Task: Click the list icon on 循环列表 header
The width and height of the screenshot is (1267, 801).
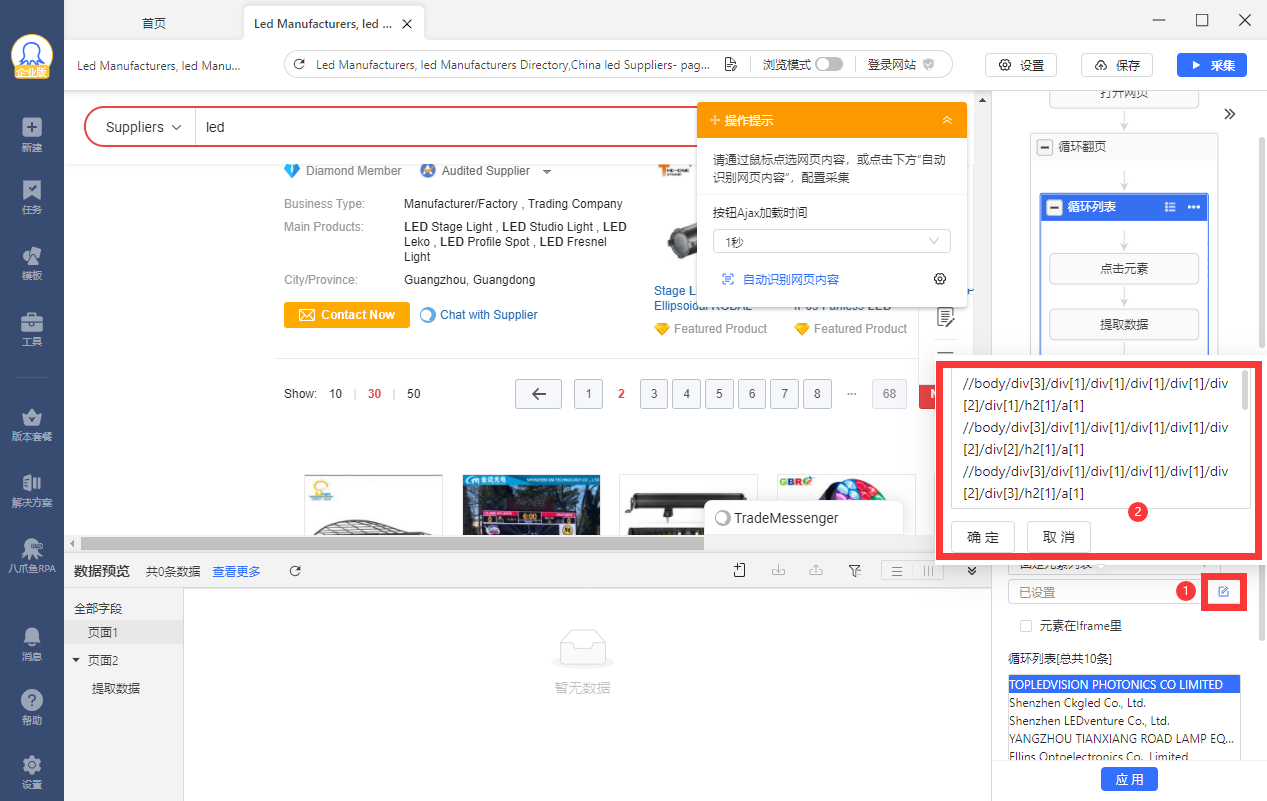Action: (1170, 207)
